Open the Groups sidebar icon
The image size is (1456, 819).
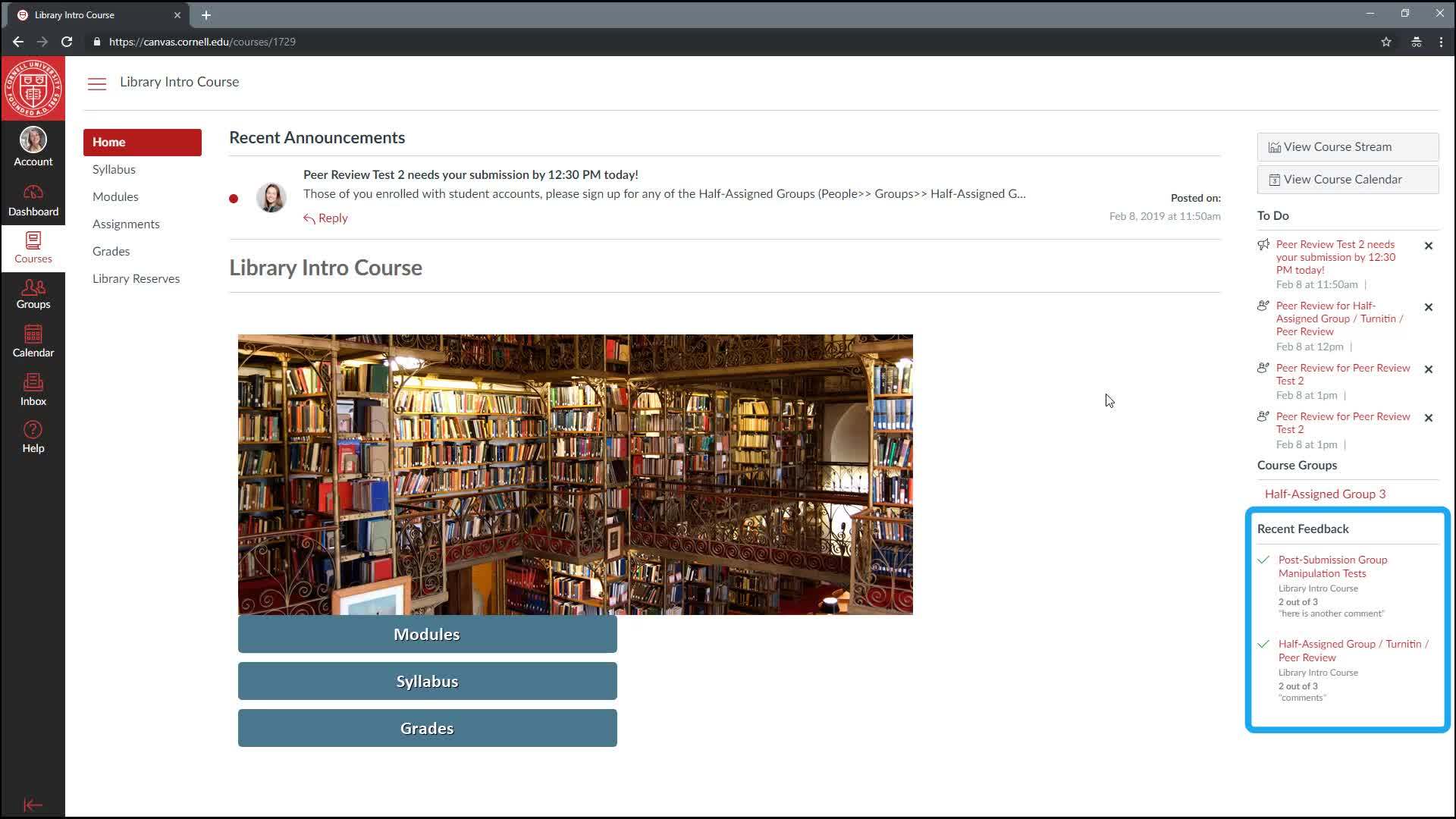[x=33, y=294]
